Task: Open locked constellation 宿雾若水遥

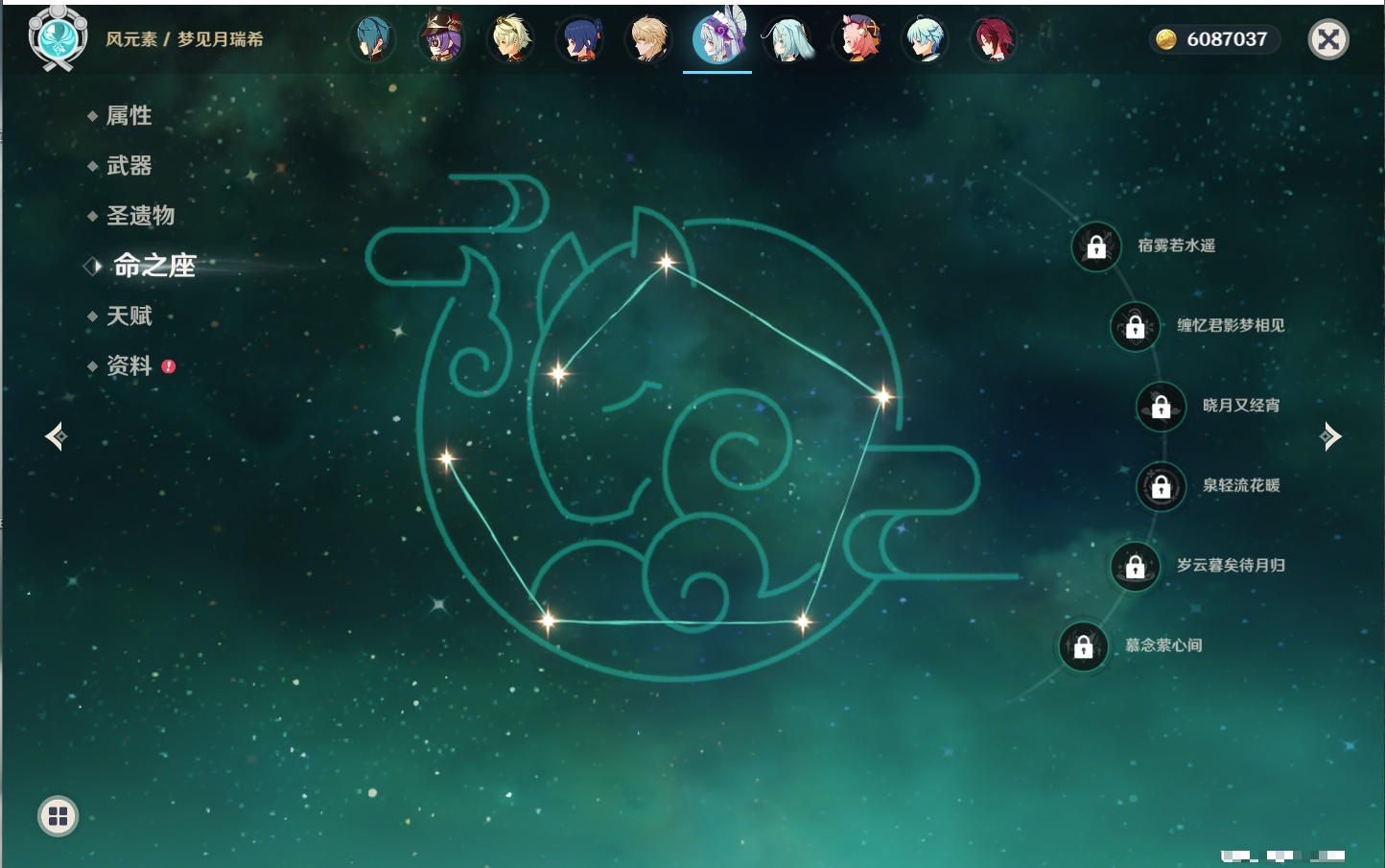Action: [x=1096, y=247]
